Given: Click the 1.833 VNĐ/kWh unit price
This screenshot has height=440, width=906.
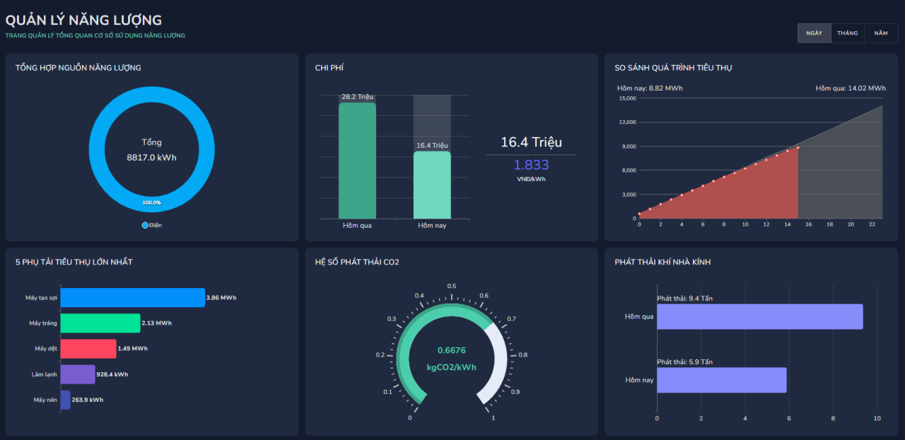Looking at the screenshot, I should tap(531, 166).
